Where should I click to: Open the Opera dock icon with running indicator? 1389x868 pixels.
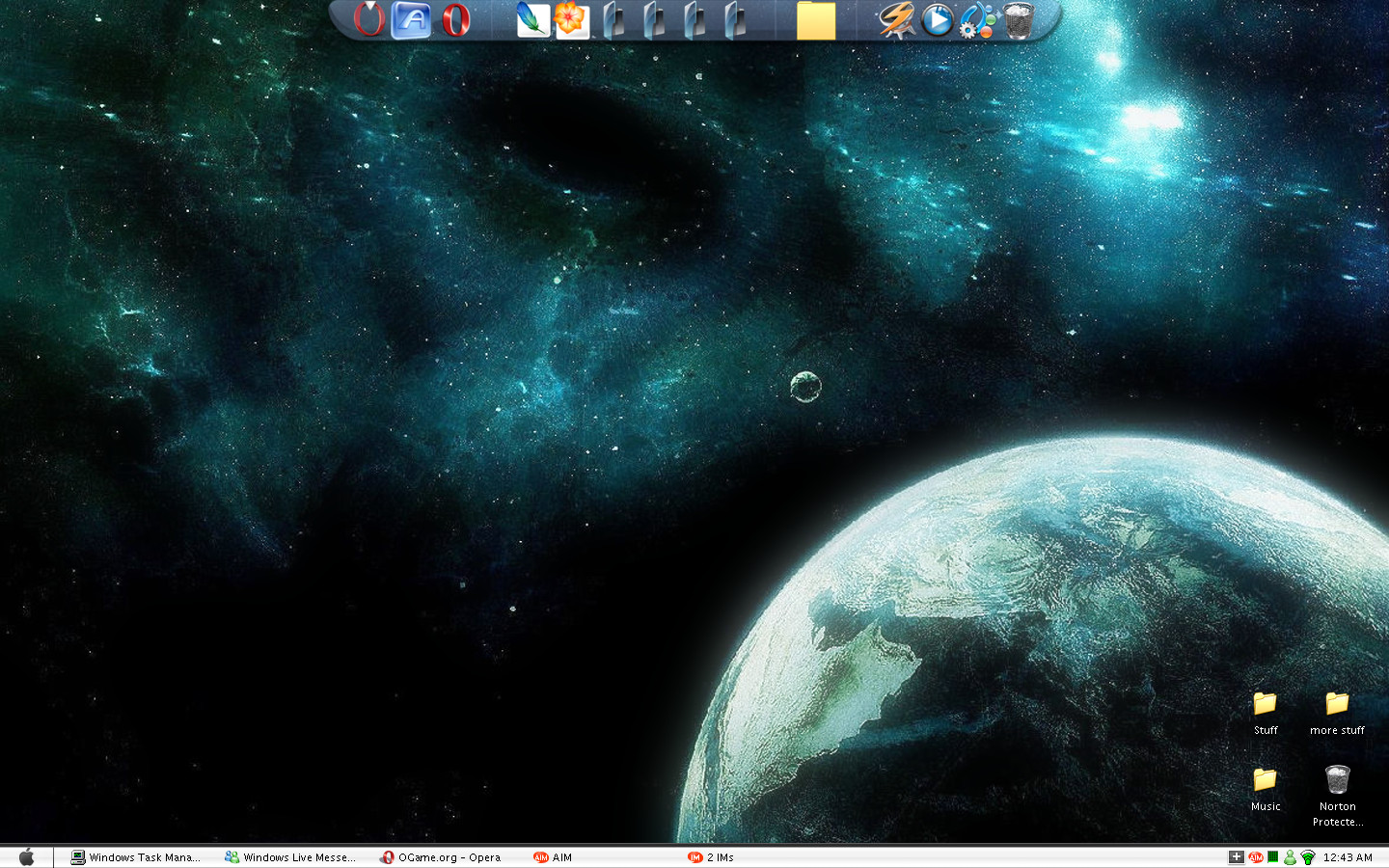(368, 19)
